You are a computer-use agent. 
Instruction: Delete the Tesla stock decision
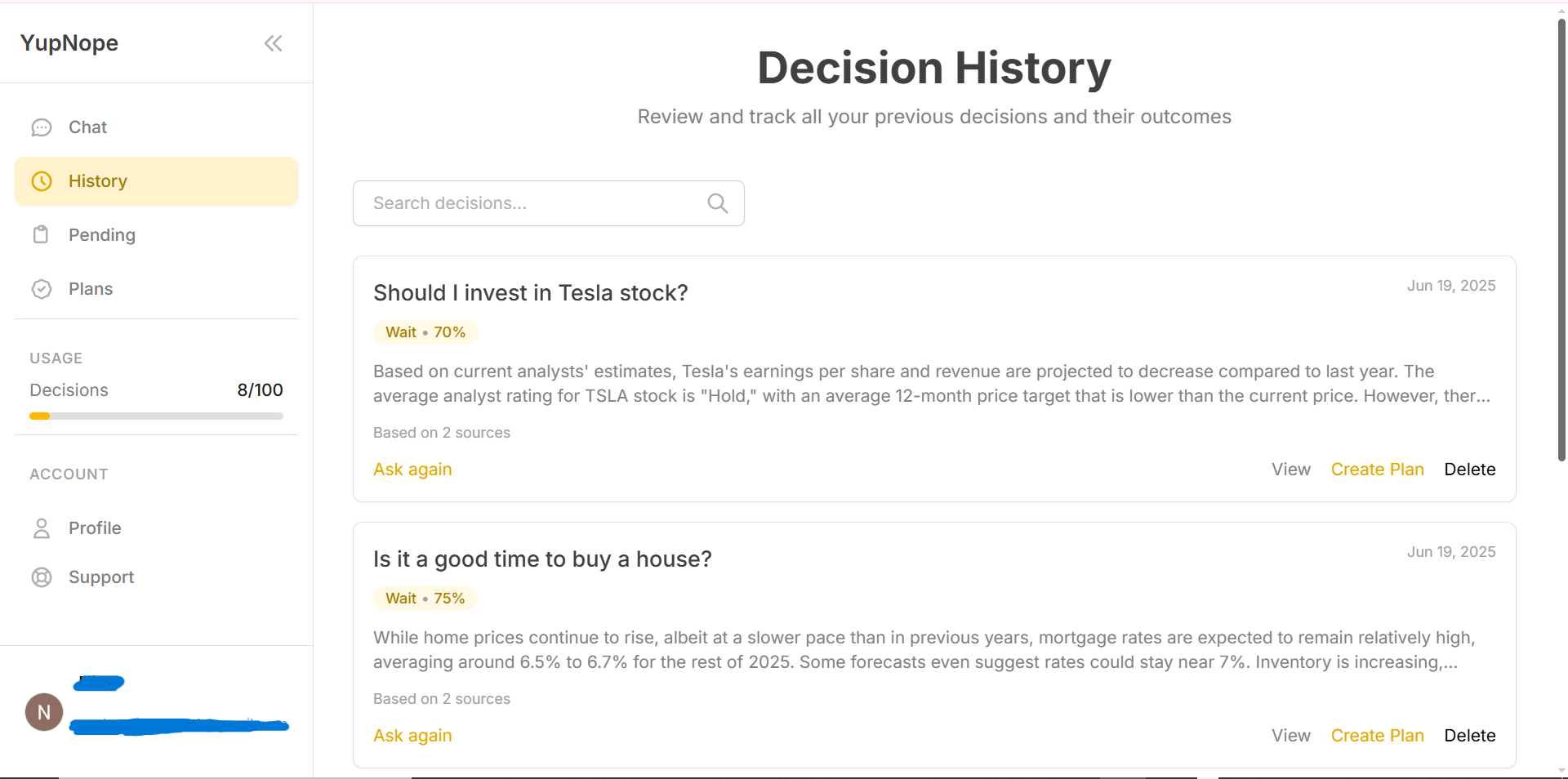coord(1469,470)
